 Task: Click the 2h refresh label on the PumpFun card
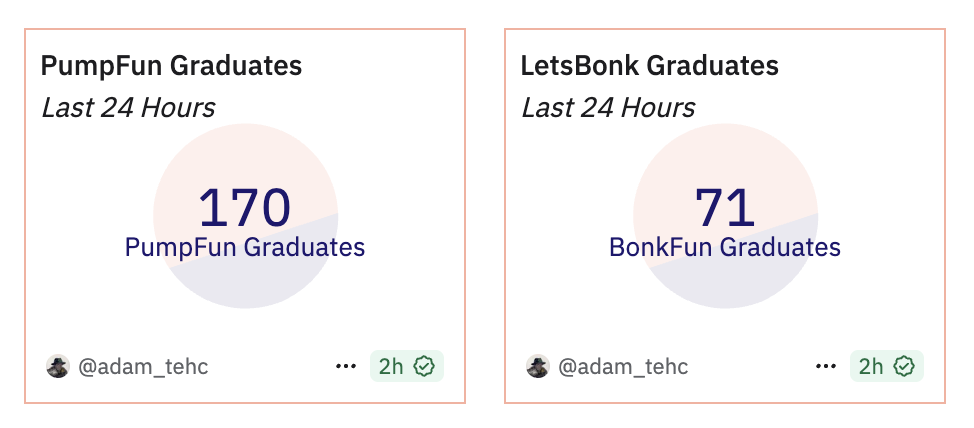(x=391, y=366)
